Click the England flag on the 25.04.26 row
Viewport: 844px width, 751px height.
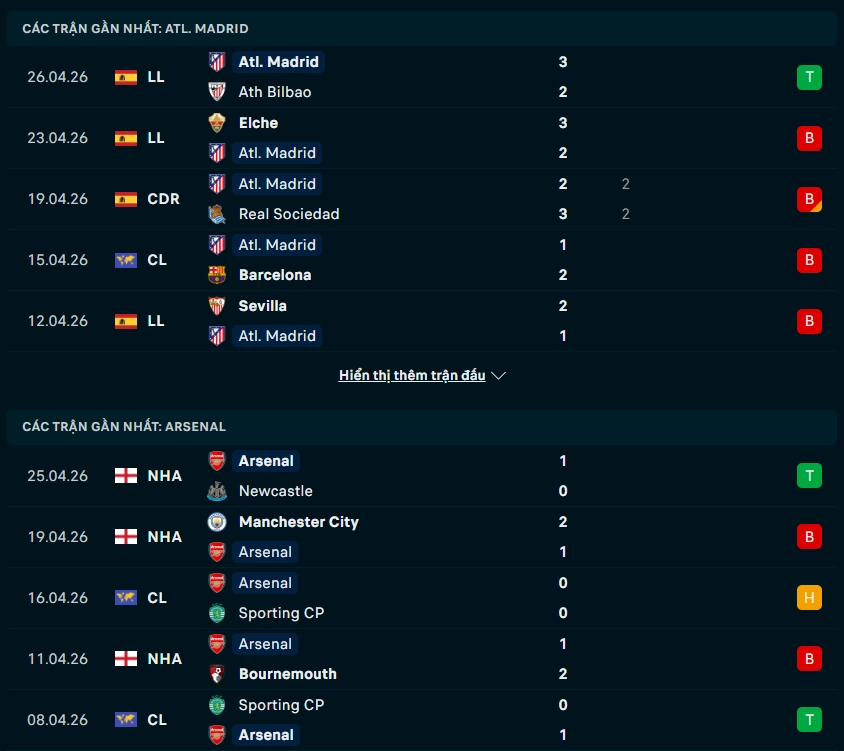(x=125, y=475)
